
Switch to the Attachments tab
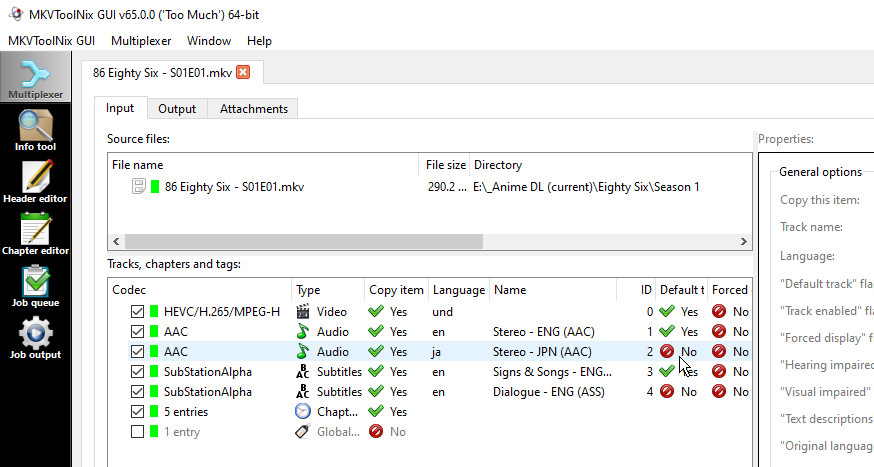[x=253, y=109]
